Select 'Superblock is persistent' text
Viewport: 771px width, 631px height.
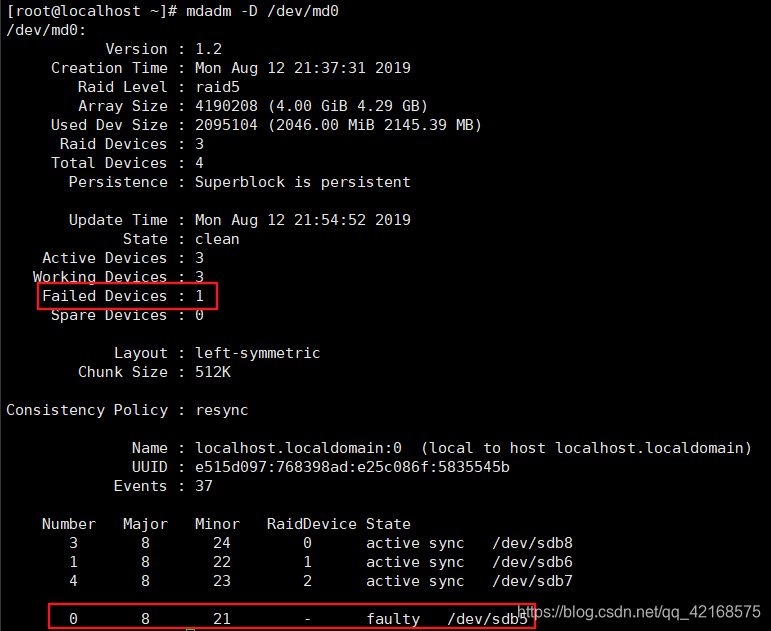coord(303,182)
